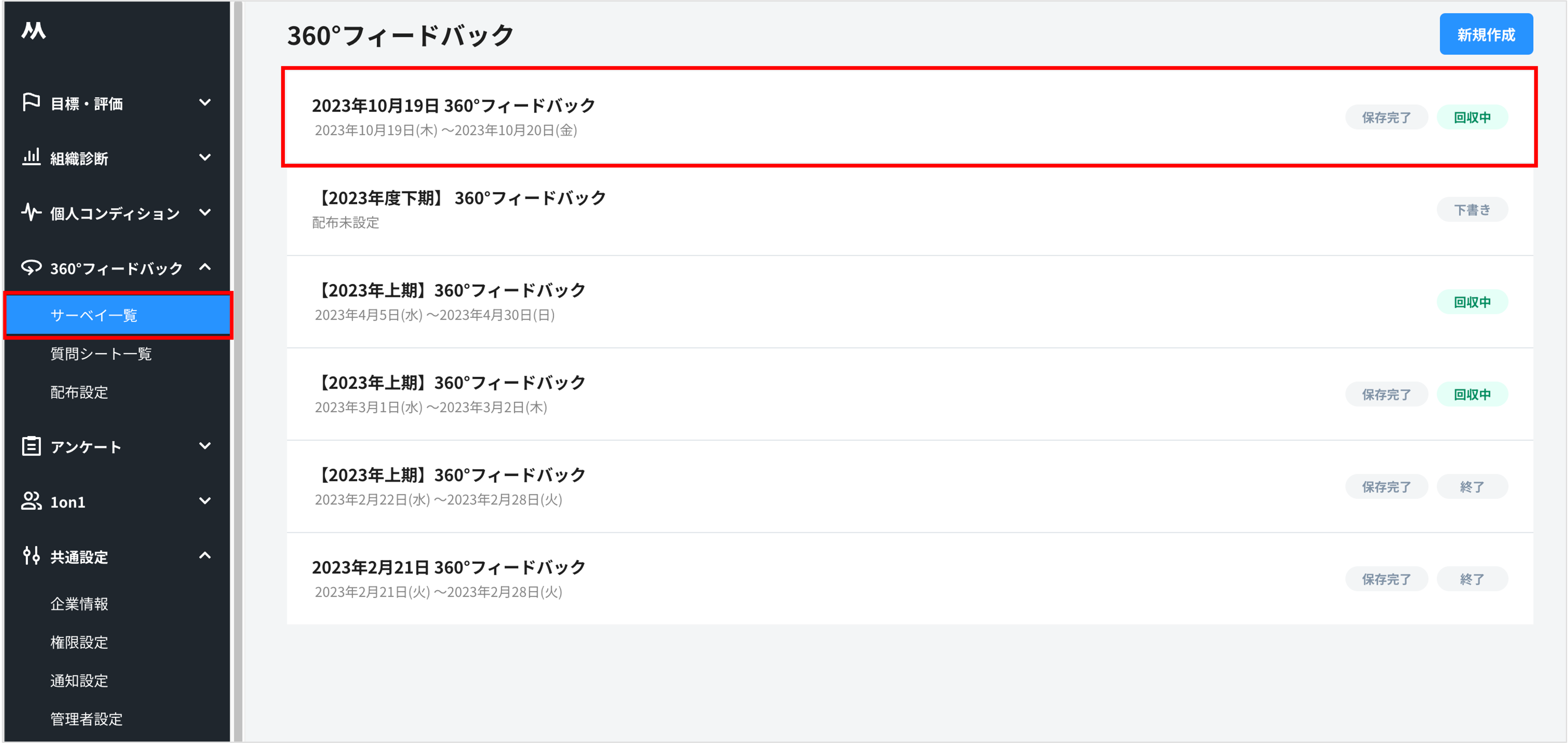Expand the アンケート chevron
Viewport: 1568px width, 743px height.
tap(205, 446)
